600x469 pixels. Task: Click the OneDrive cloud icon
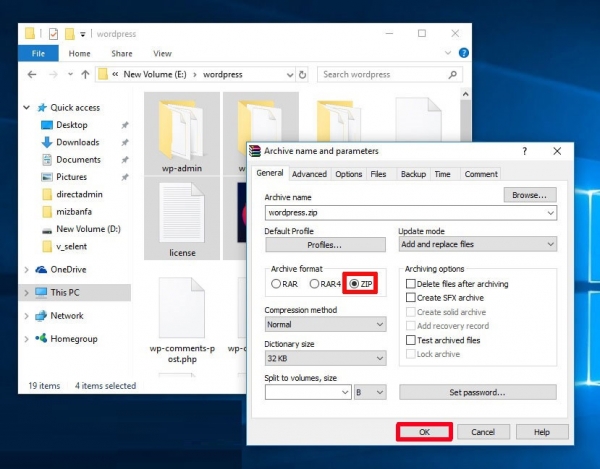point(41,269)
